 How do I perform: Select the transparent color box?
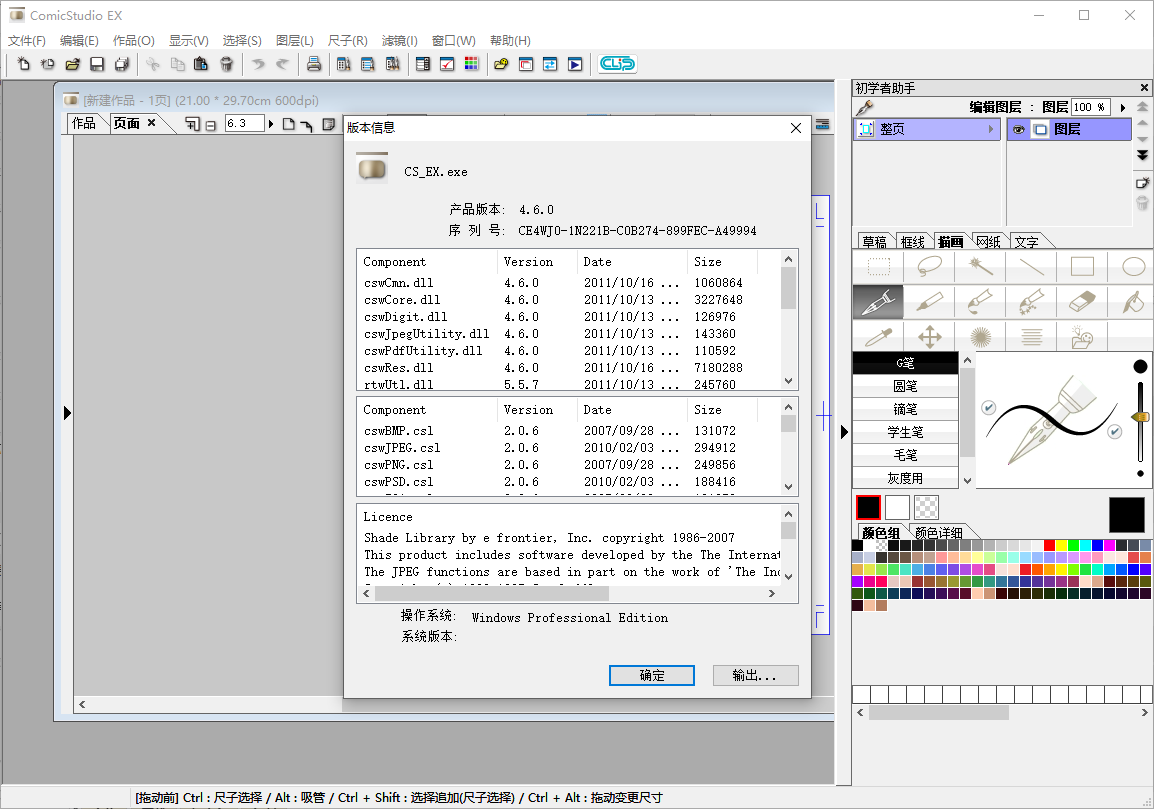[x=926, y=507]
